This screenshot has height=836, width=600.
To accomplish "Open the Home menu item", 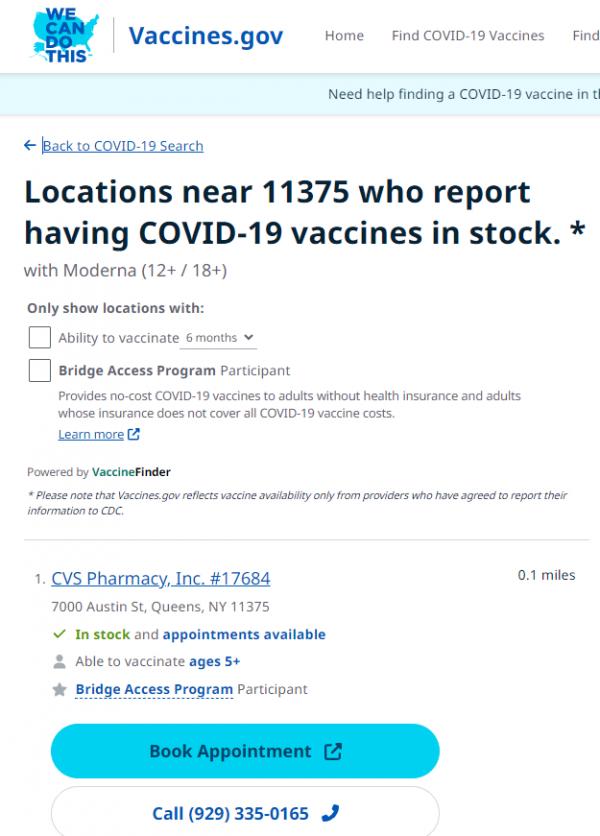I will point(344,36).
